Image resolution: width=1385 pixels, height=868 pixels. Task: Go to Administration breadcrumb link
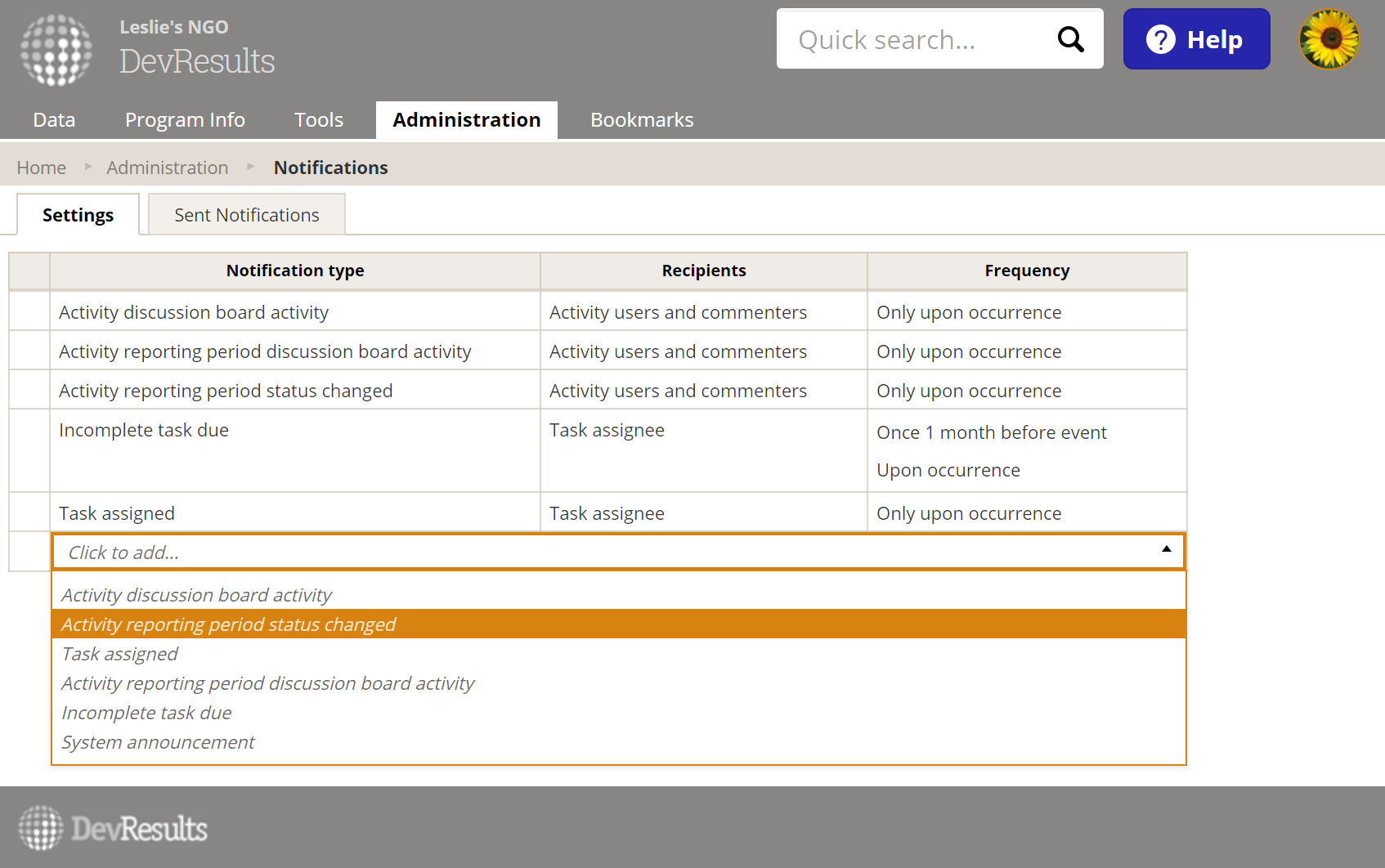click(168, 168)
